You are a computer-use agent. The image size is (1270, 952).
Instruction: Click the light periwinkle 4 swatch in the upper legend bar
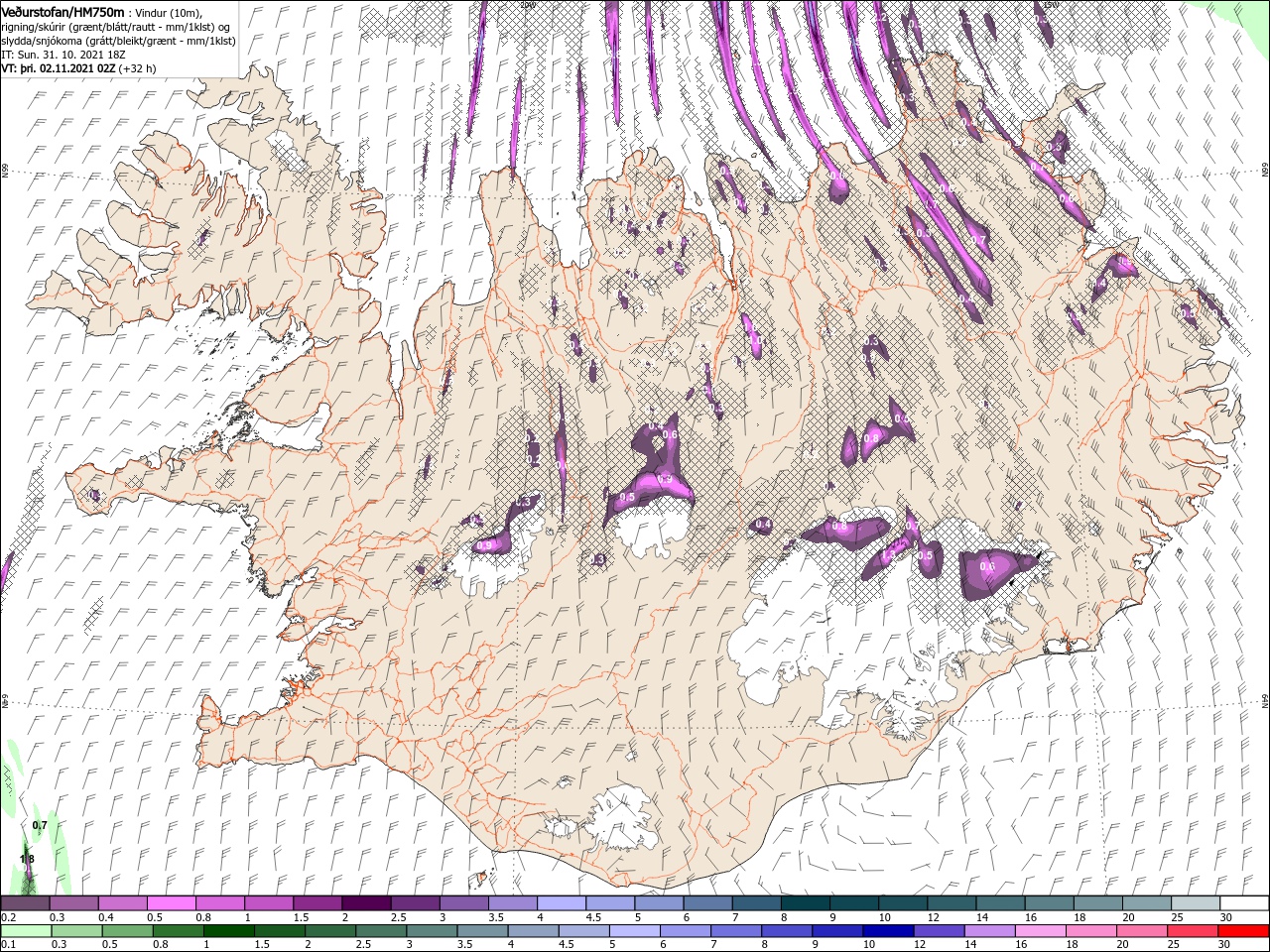(562, 903)
